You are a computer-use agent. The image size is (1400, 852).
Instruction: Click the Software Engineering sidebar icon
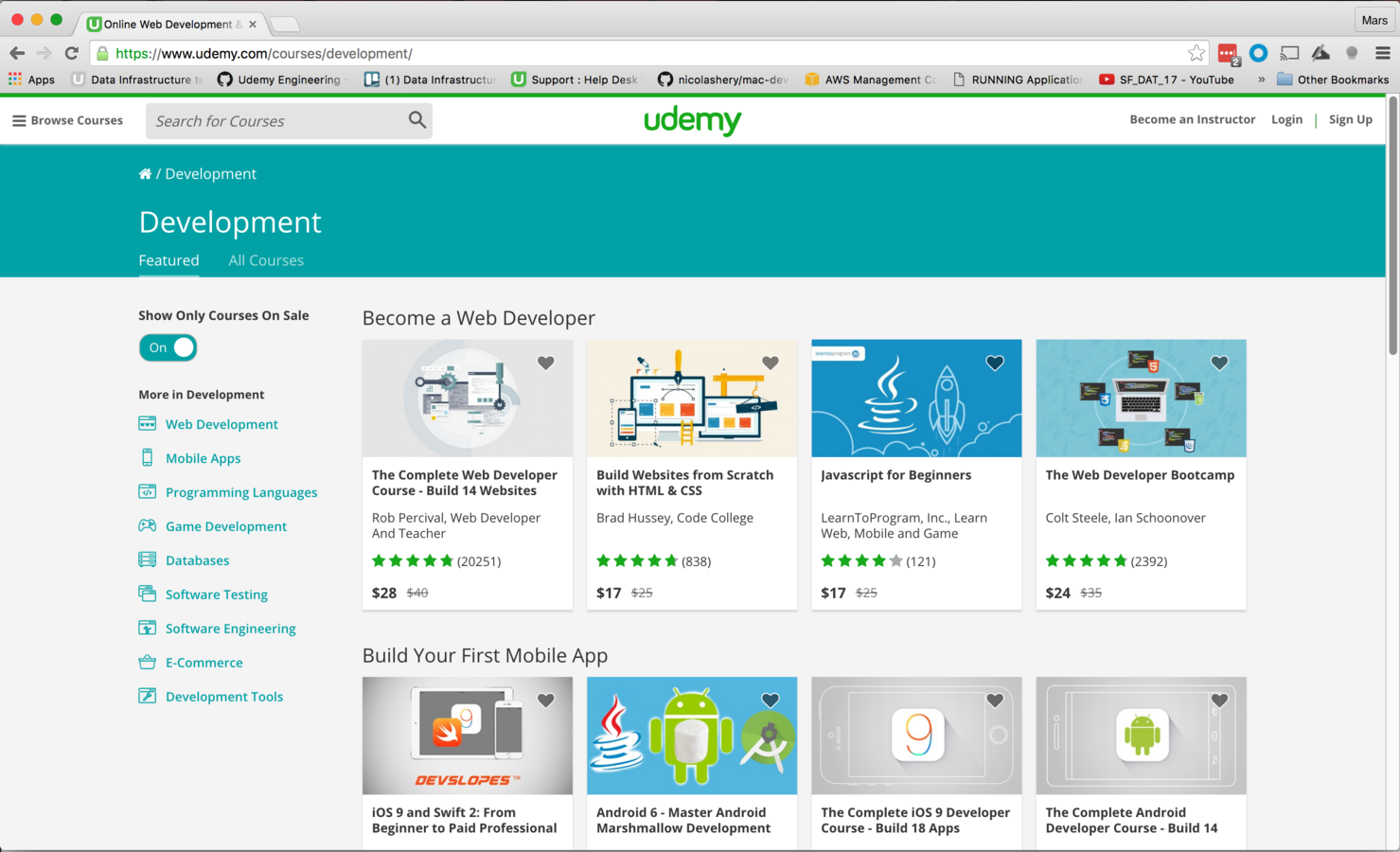click(x=148, y=628)
